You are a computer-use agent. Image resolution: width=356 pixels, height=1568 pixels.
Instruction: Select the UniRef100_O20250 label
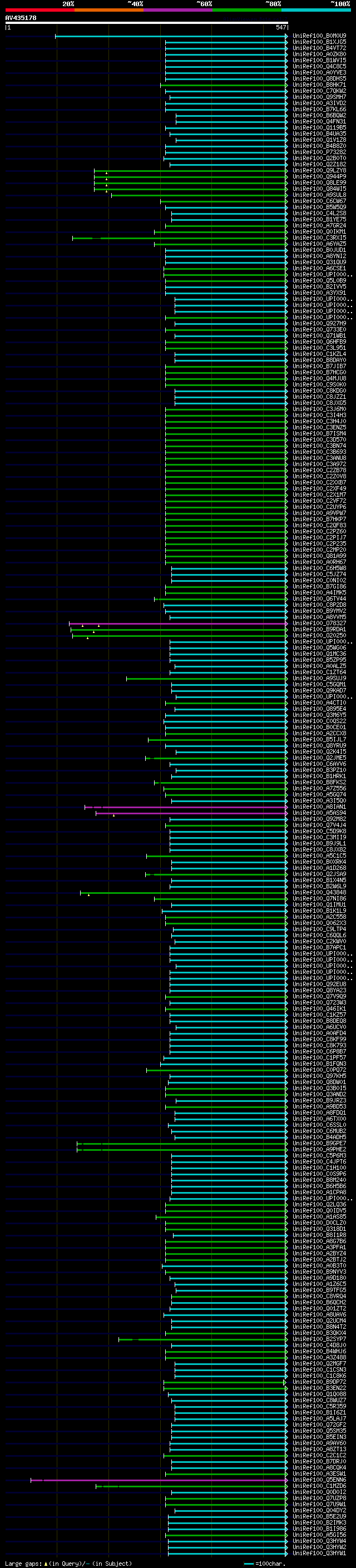point(319,635)
